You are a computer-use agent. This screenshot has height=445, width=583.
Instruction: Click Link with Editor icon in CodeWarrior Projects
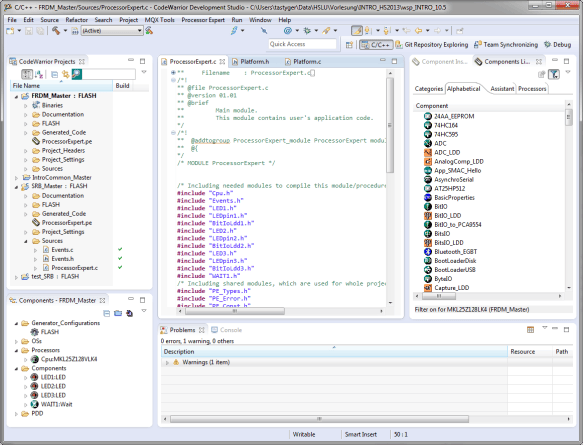(65, 75)
